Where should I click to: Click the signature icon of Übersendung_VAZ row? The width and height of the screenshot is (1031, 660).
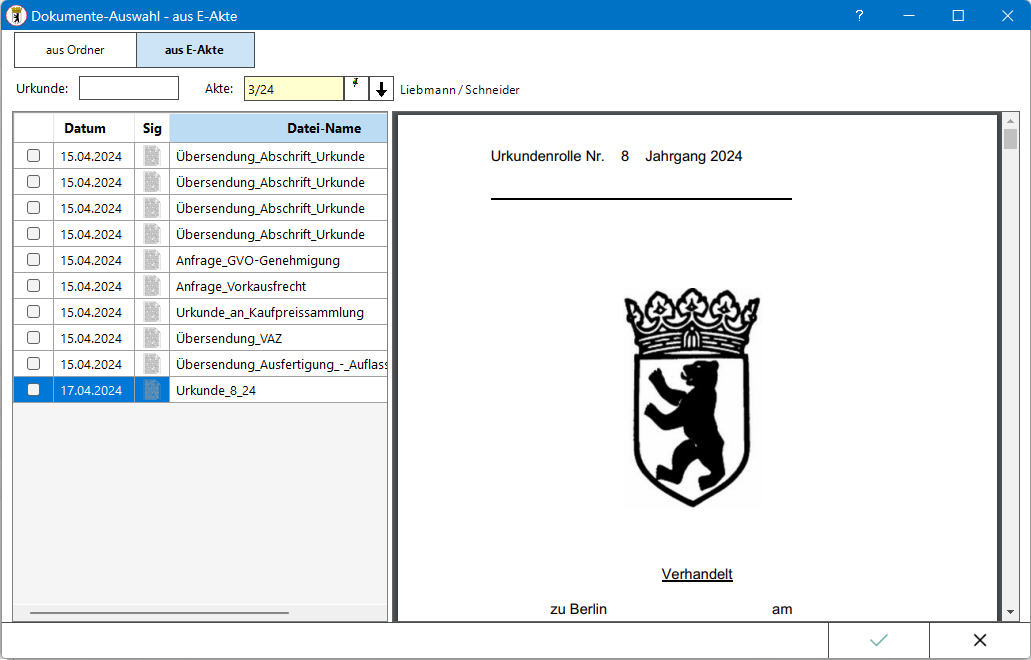pyautogui.click(x=152, y=338)
